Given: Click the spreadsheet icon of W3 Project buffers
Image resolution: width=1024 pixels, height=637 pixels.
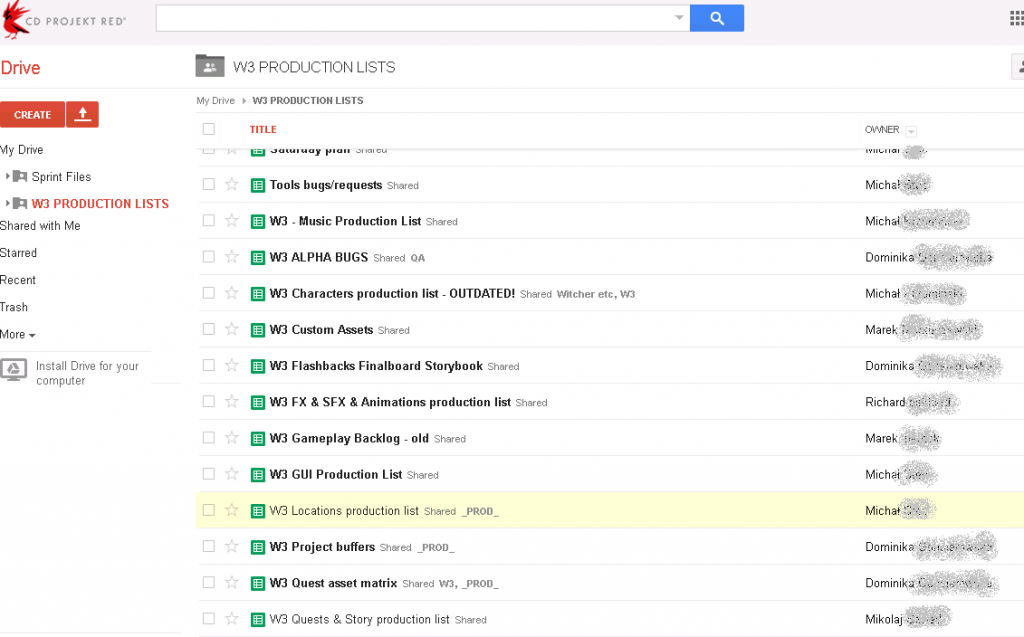Looking at the screenshot, I should [x=258, y=547].
